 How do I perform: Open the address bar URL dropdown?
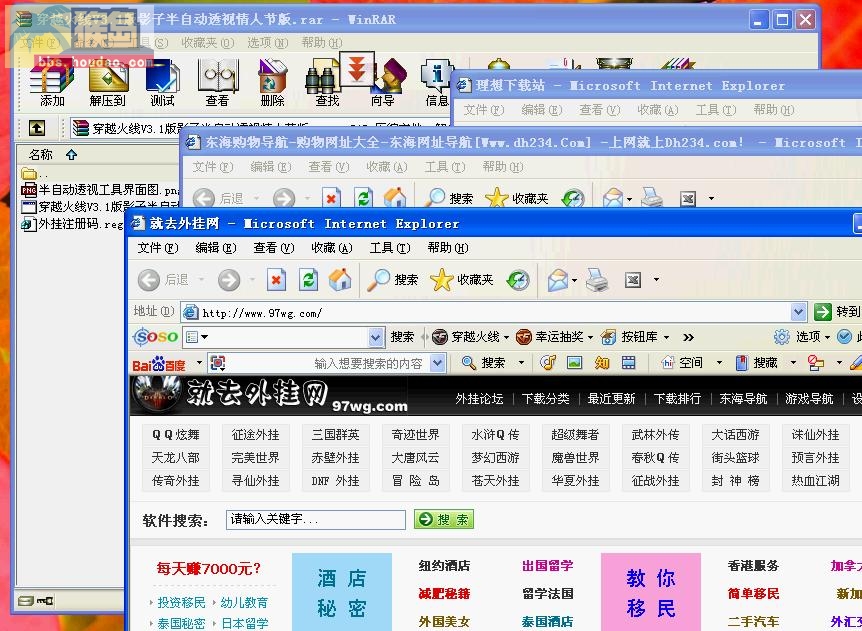(x=799, y=312)
